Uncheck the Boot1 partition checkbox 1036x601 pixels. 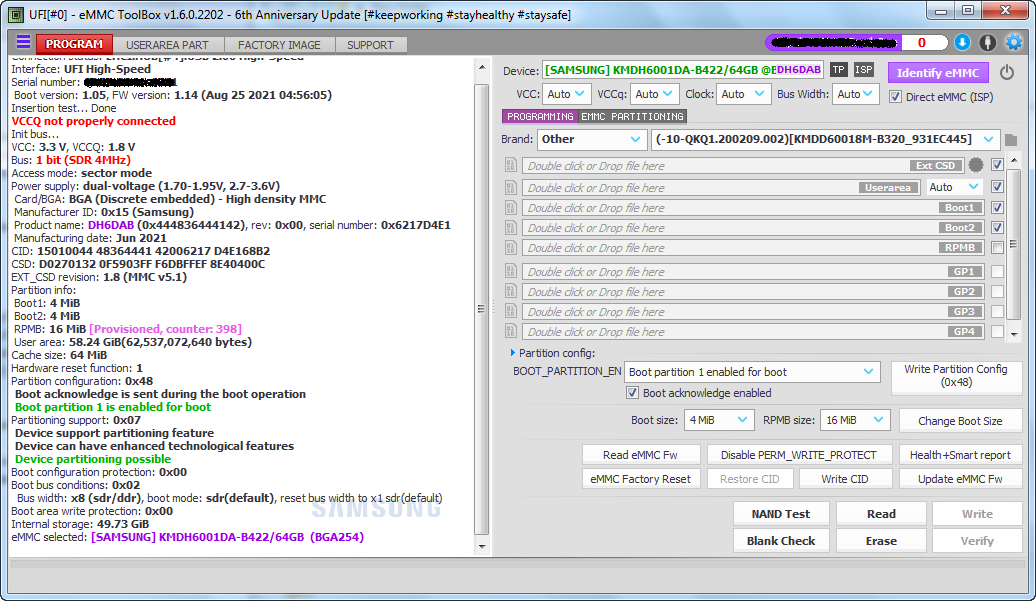pos(998,207)
